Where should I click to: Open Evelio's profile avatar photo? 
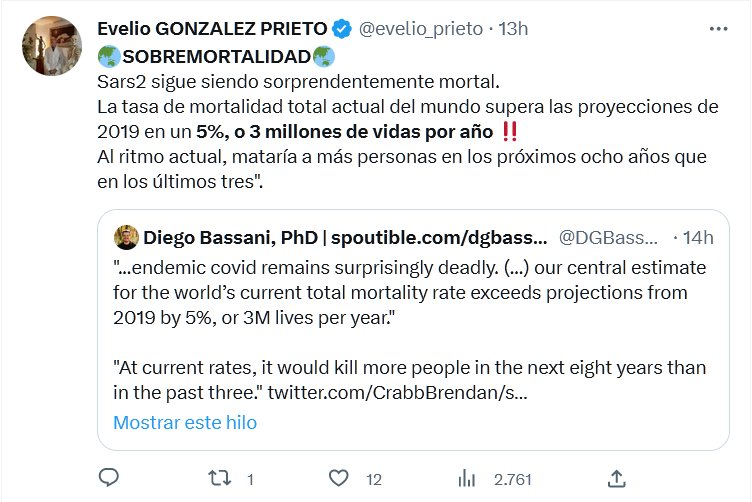pyautogui.click(x=51, y=46)
